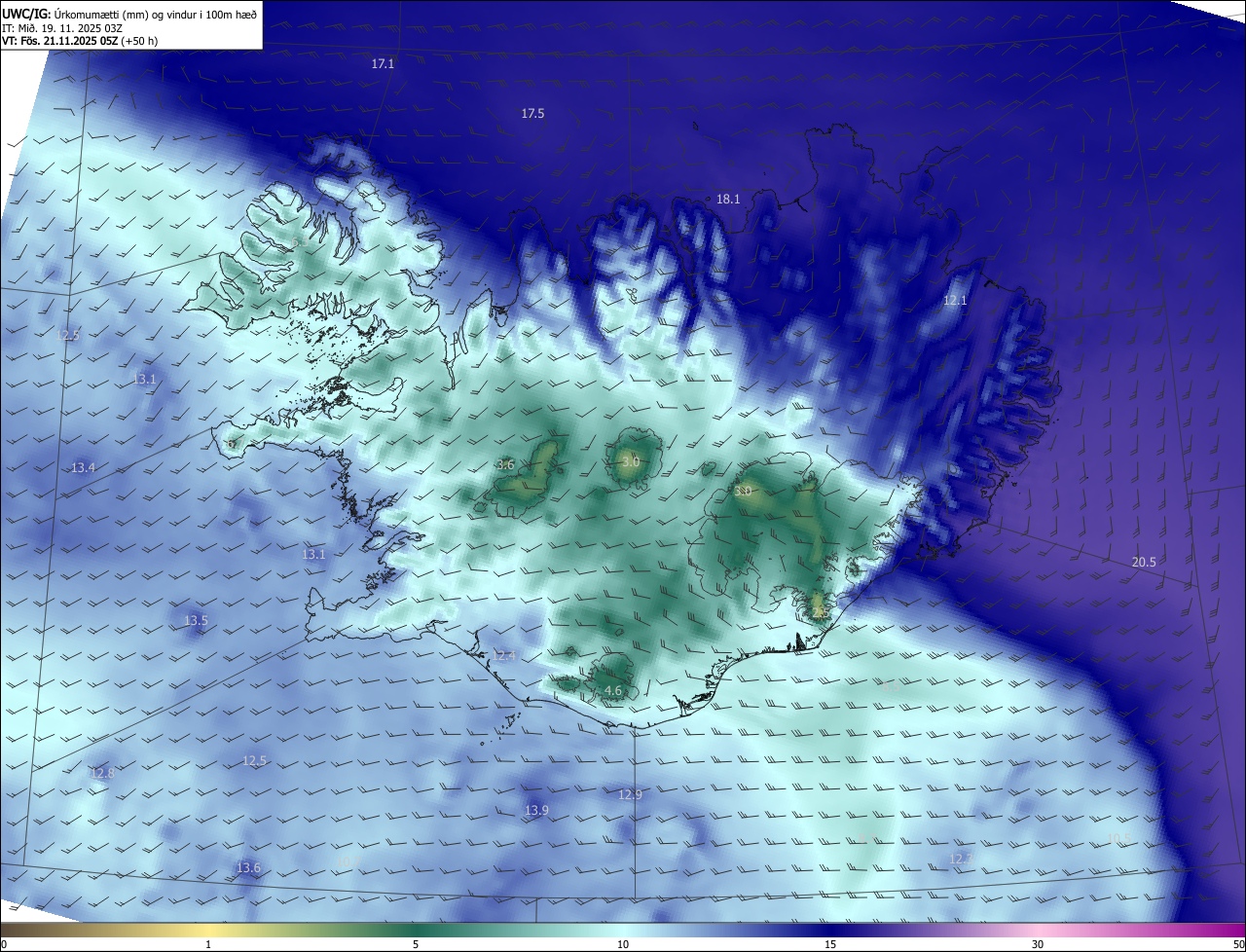
Task: Click the 0 tick on the color scale
Action: click(x=3, y=944)
